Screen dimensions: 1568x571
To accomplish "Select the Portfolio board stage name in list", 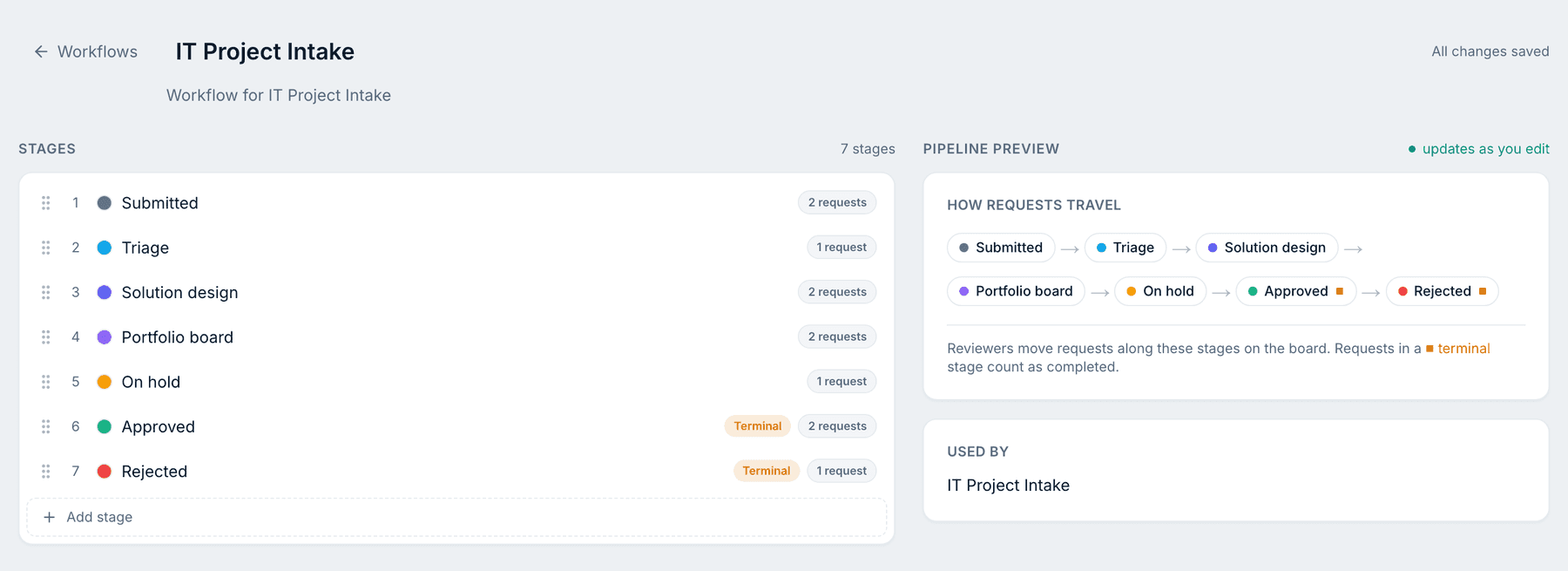I will pos(178,337).
